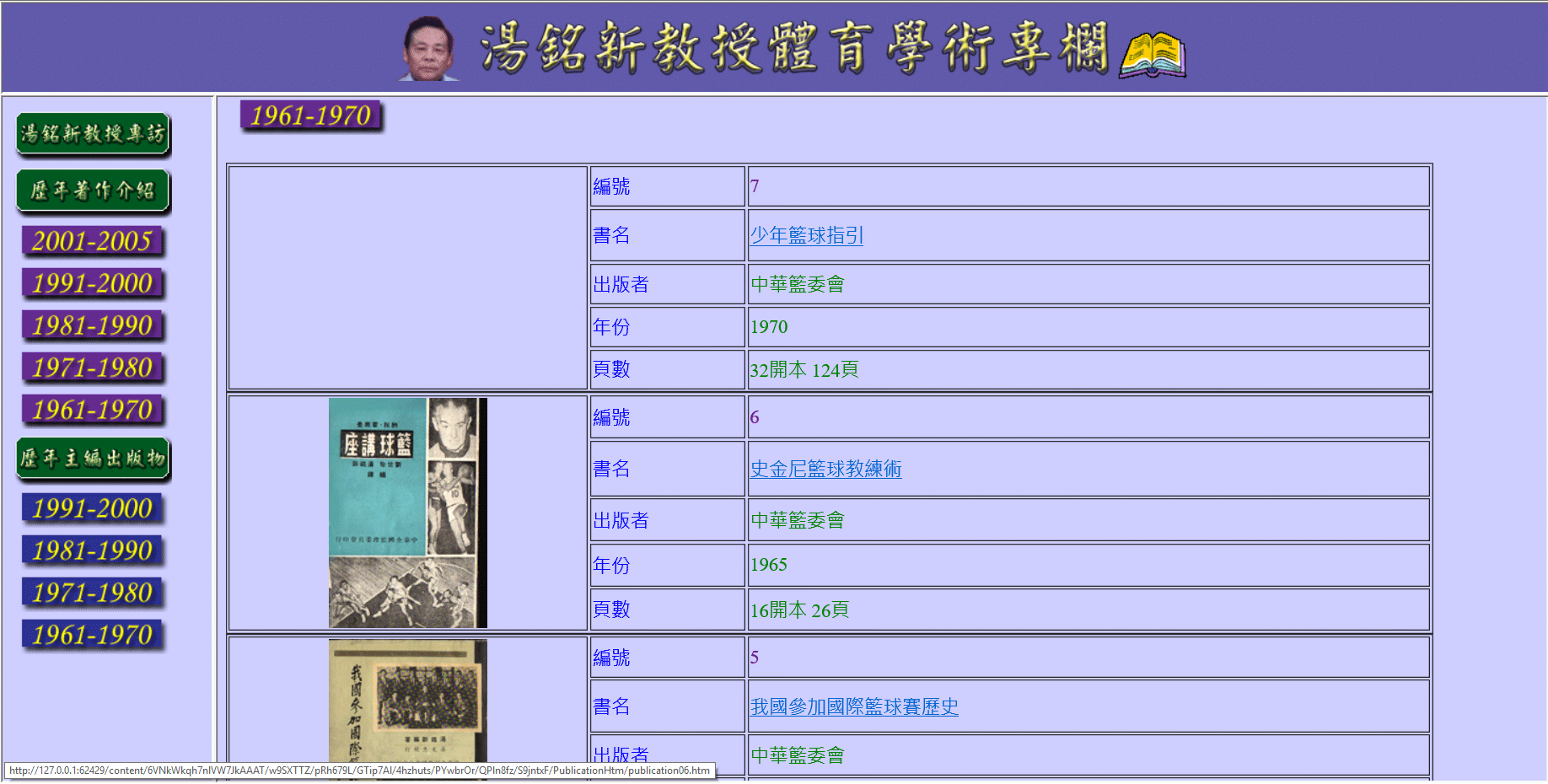Click the 1961-1970 heading badge above the table
The image size is (1548, 784).
(x=311, y=115)
